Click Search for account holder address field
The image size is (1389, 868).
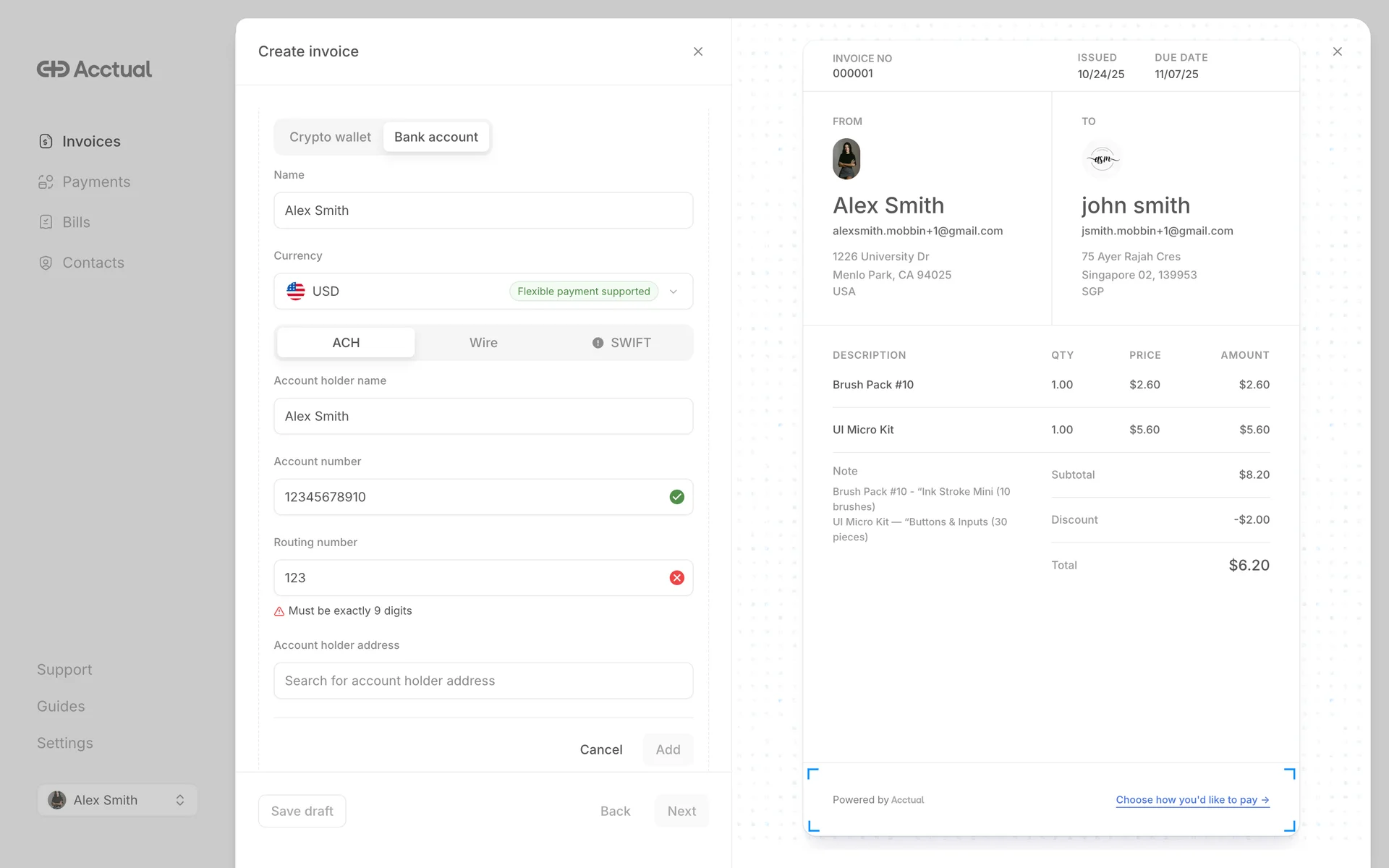tap(483, 681)
